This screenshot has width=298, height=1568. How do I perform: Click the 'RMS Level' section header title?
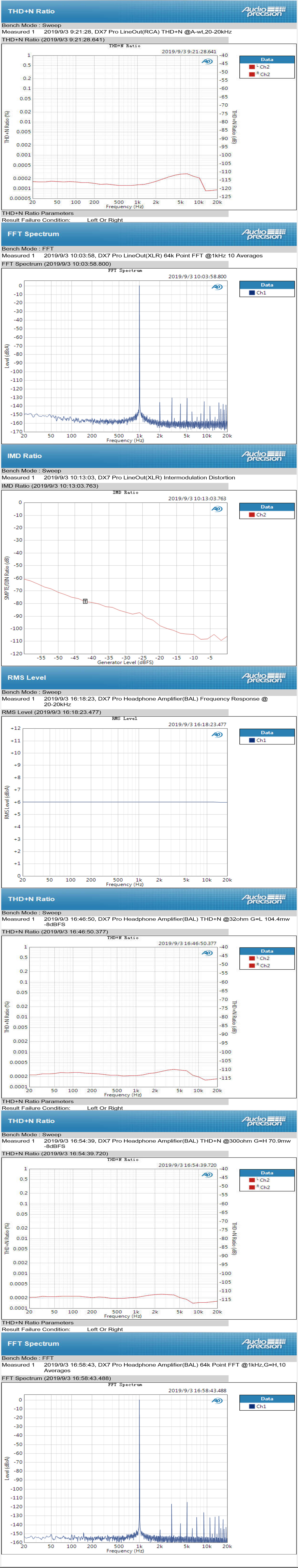coord(27,678)
